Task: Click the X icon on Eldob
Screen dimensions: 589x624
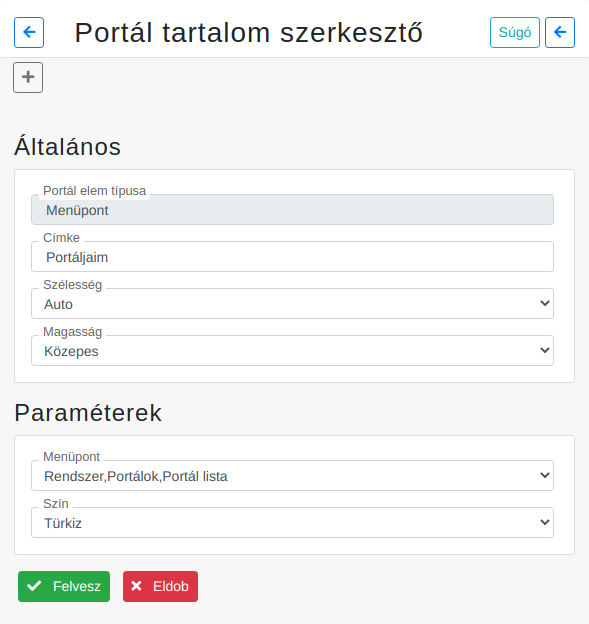Action: [x=136, y=586]
